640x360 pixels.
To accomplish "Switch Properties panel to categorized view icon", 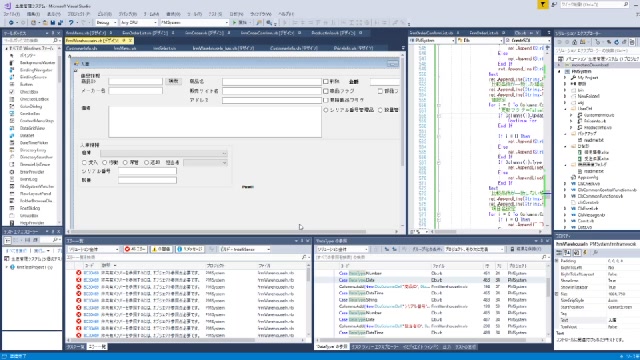I will pos(560,253).
